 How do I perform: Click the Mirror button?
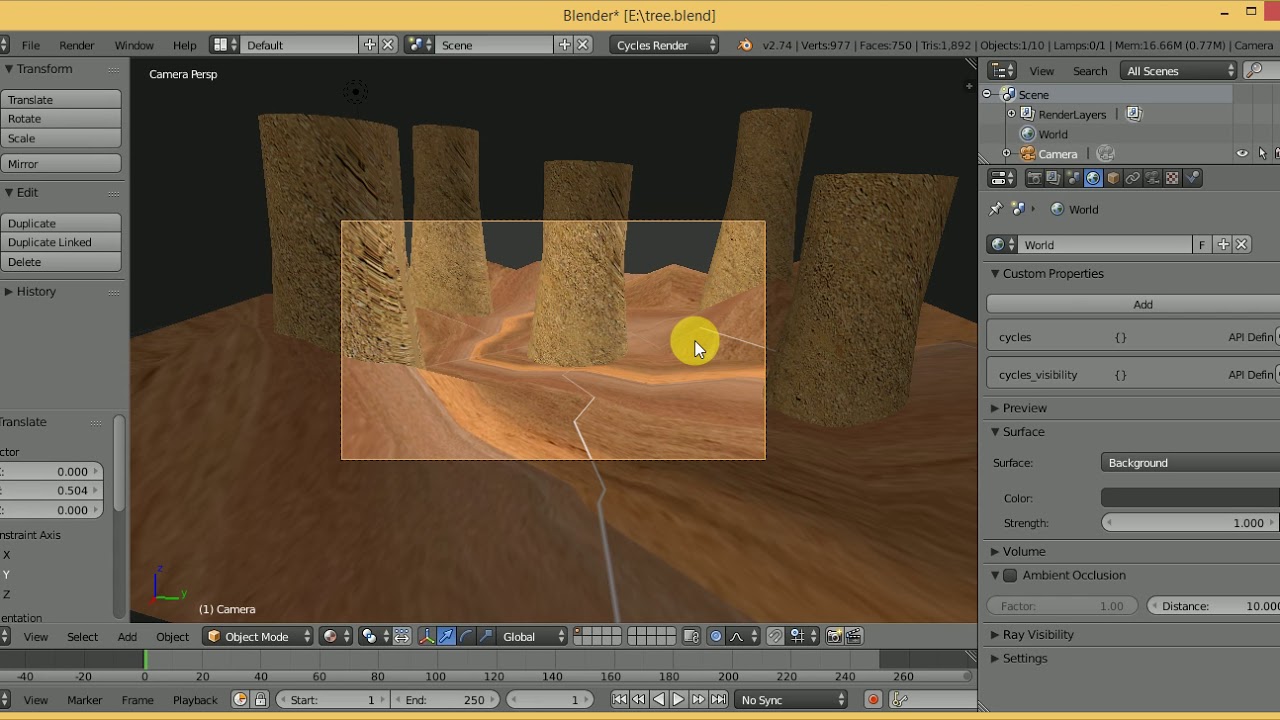tap(61, 164)
